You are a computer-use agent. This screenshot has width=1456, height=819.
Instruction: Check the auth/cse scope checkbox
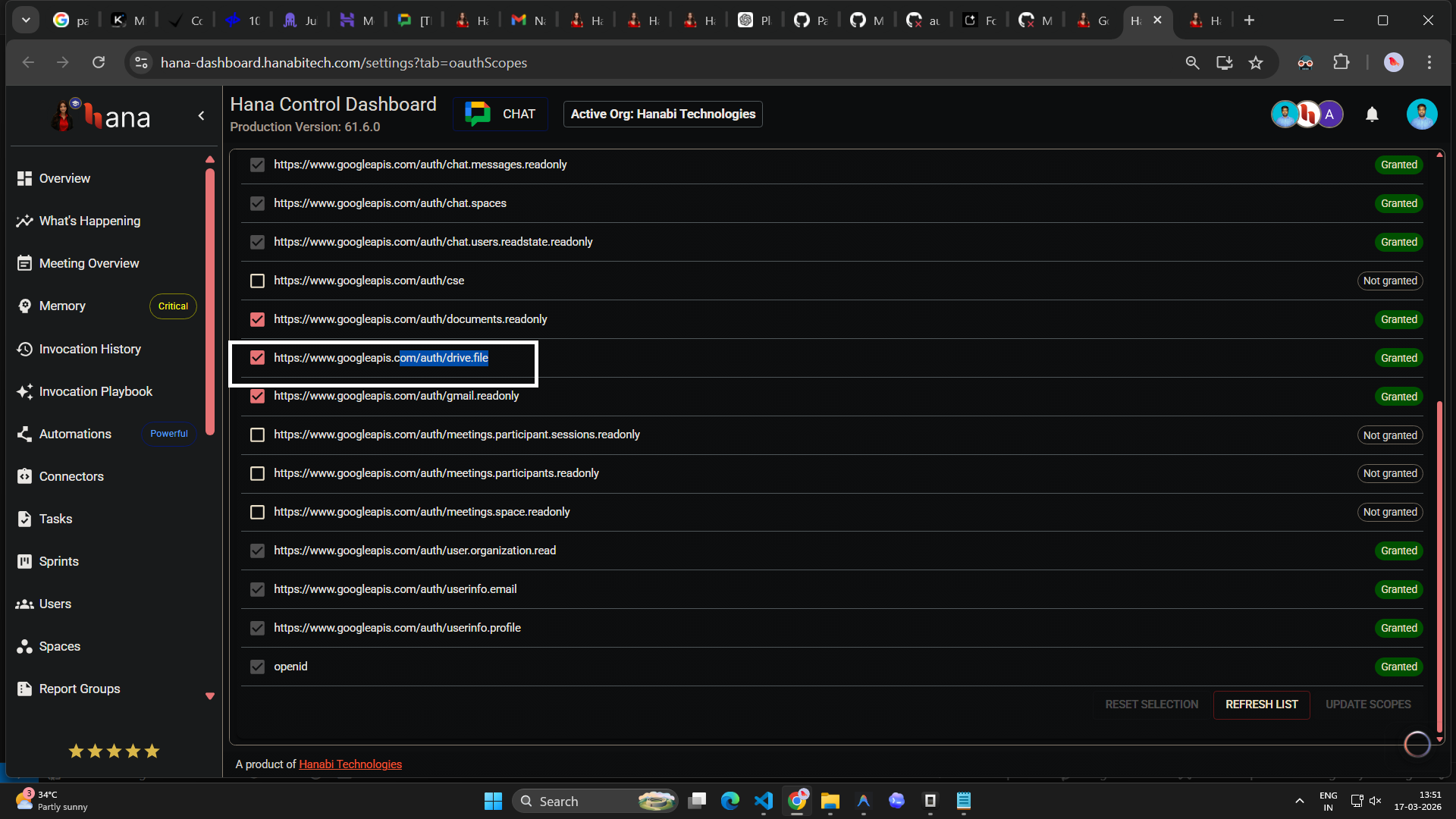(256, 281)
